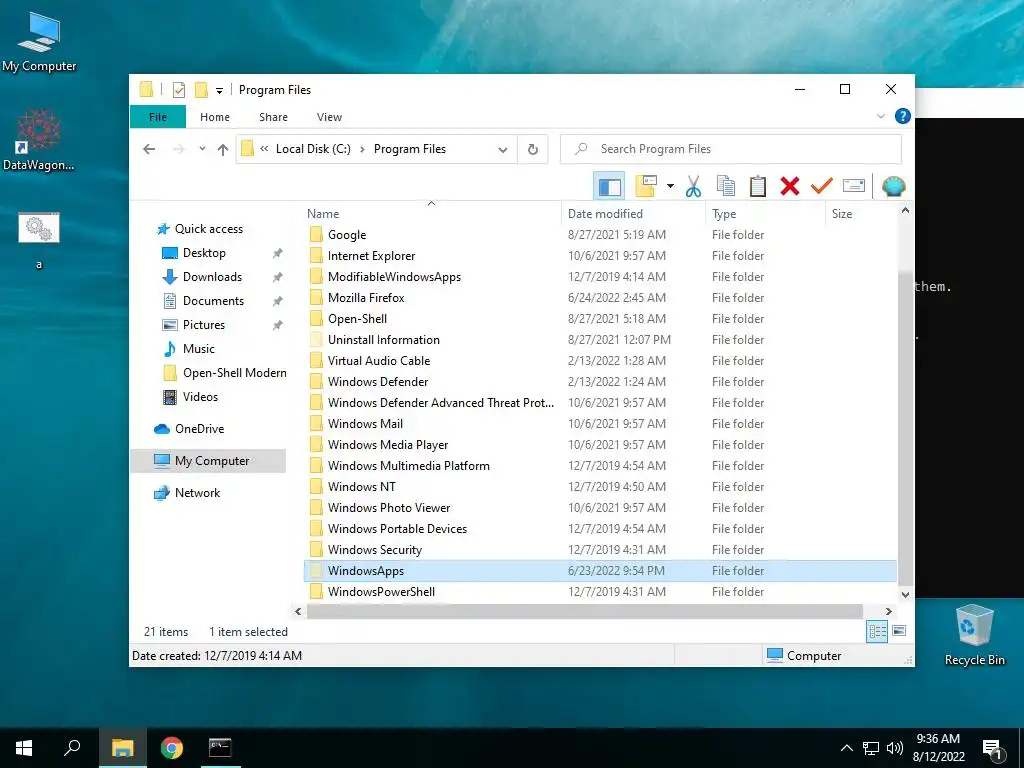Expand the address bar history dropdown
This screenshot has height=768, width=1024.
(x=503, y=150)
